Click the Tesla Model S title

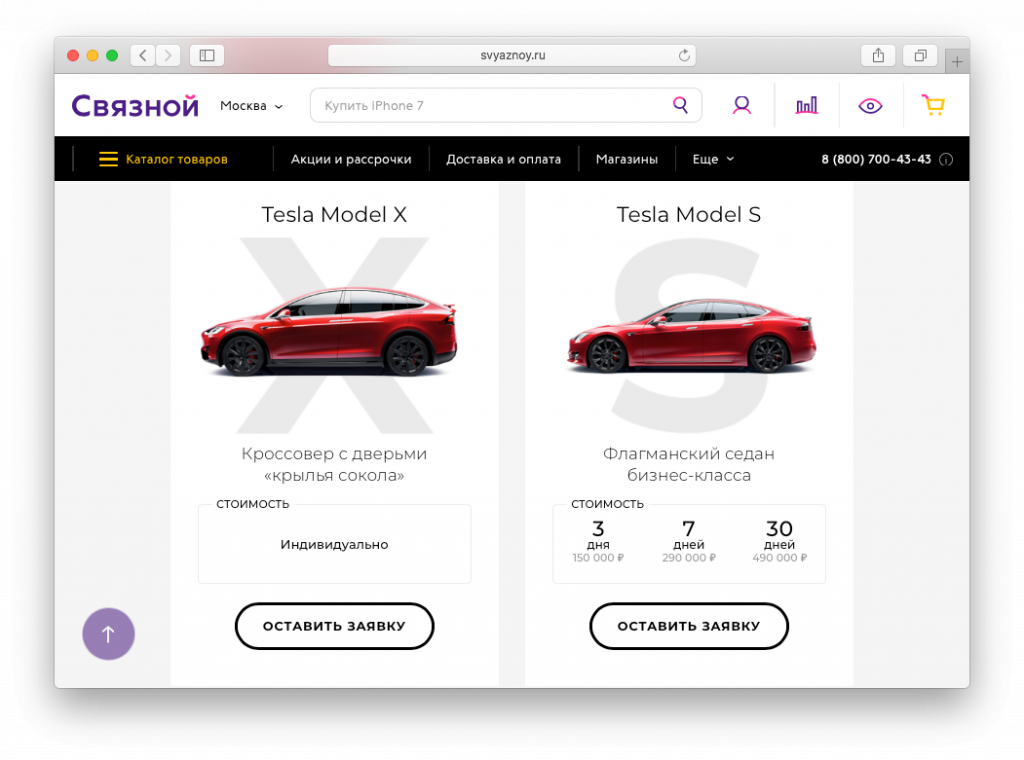coord(689,214)
